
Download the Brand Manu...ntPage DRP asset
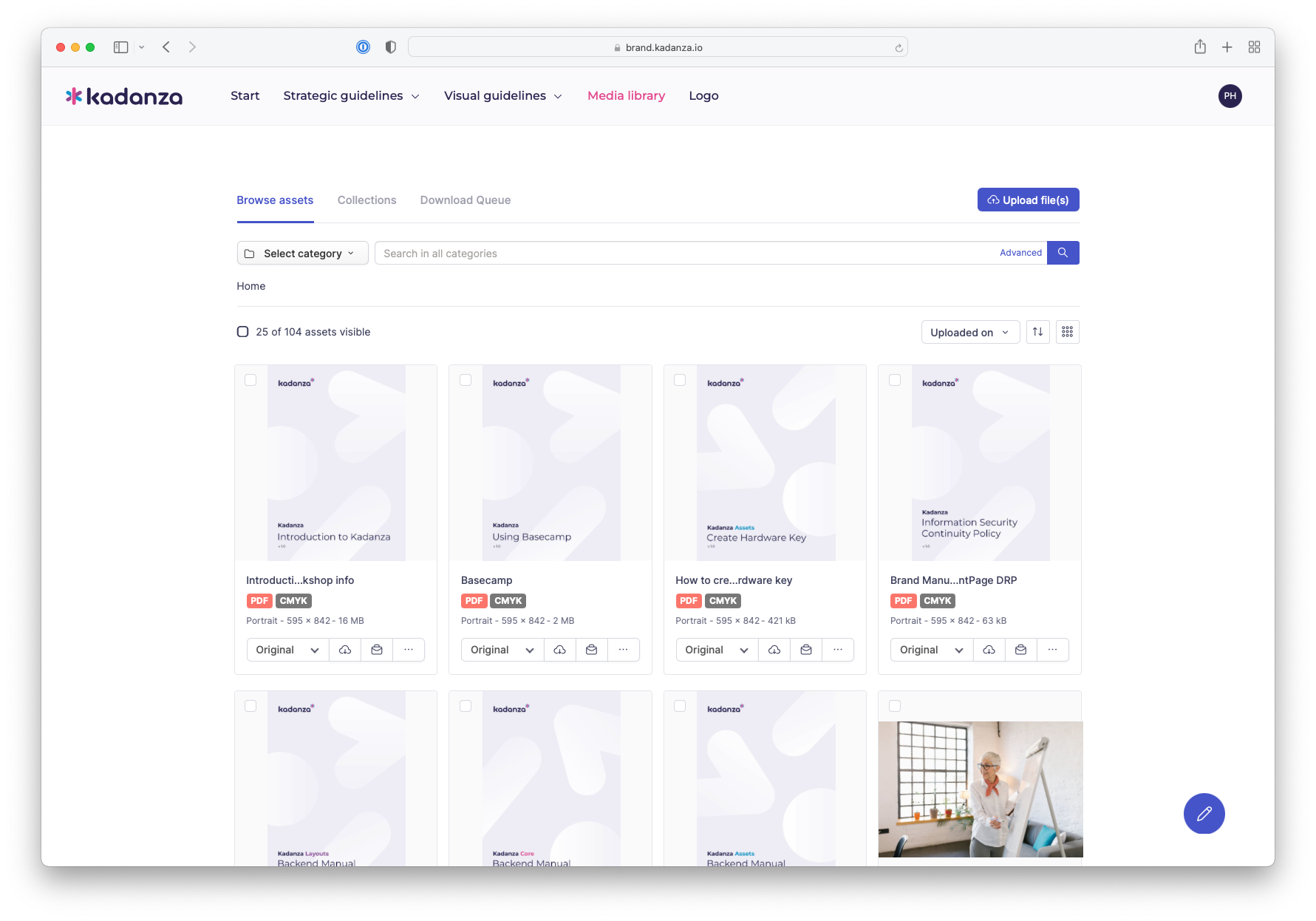pos(989,650)
